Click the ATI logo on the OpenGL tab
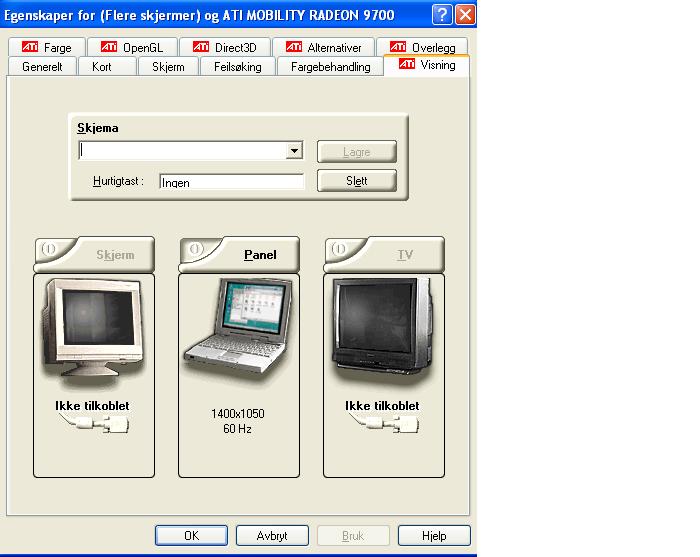Viewport: 700px width, 557px height. 109,46
